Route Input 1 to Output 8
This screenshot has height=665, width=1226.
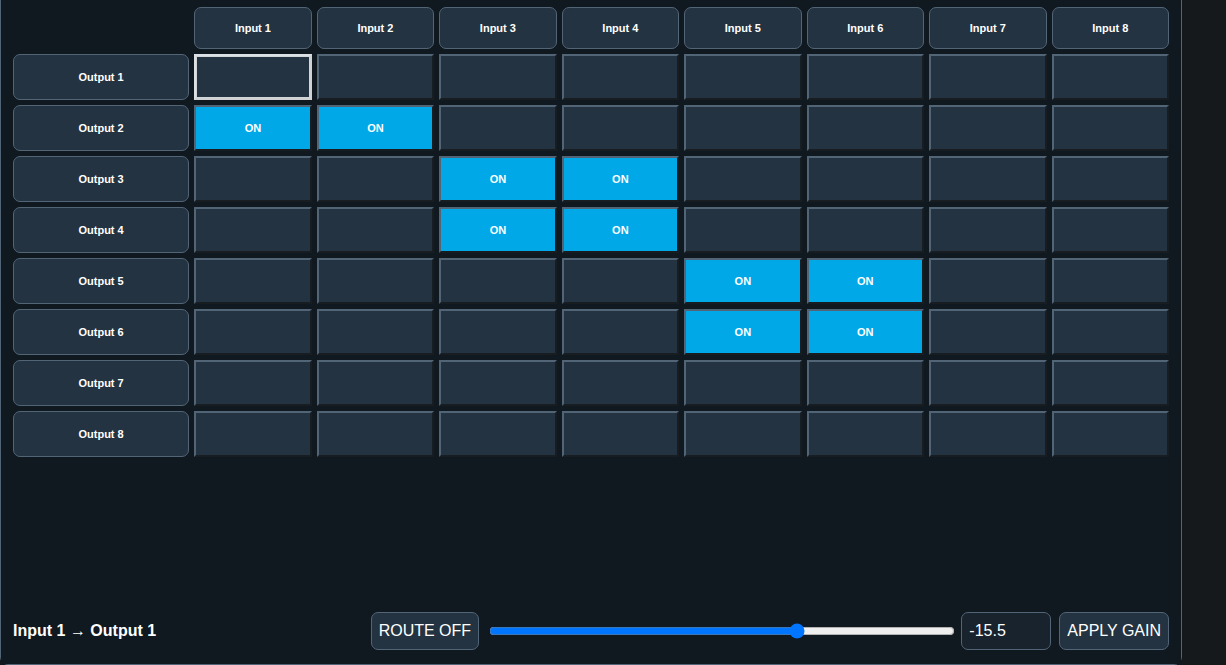253,434
